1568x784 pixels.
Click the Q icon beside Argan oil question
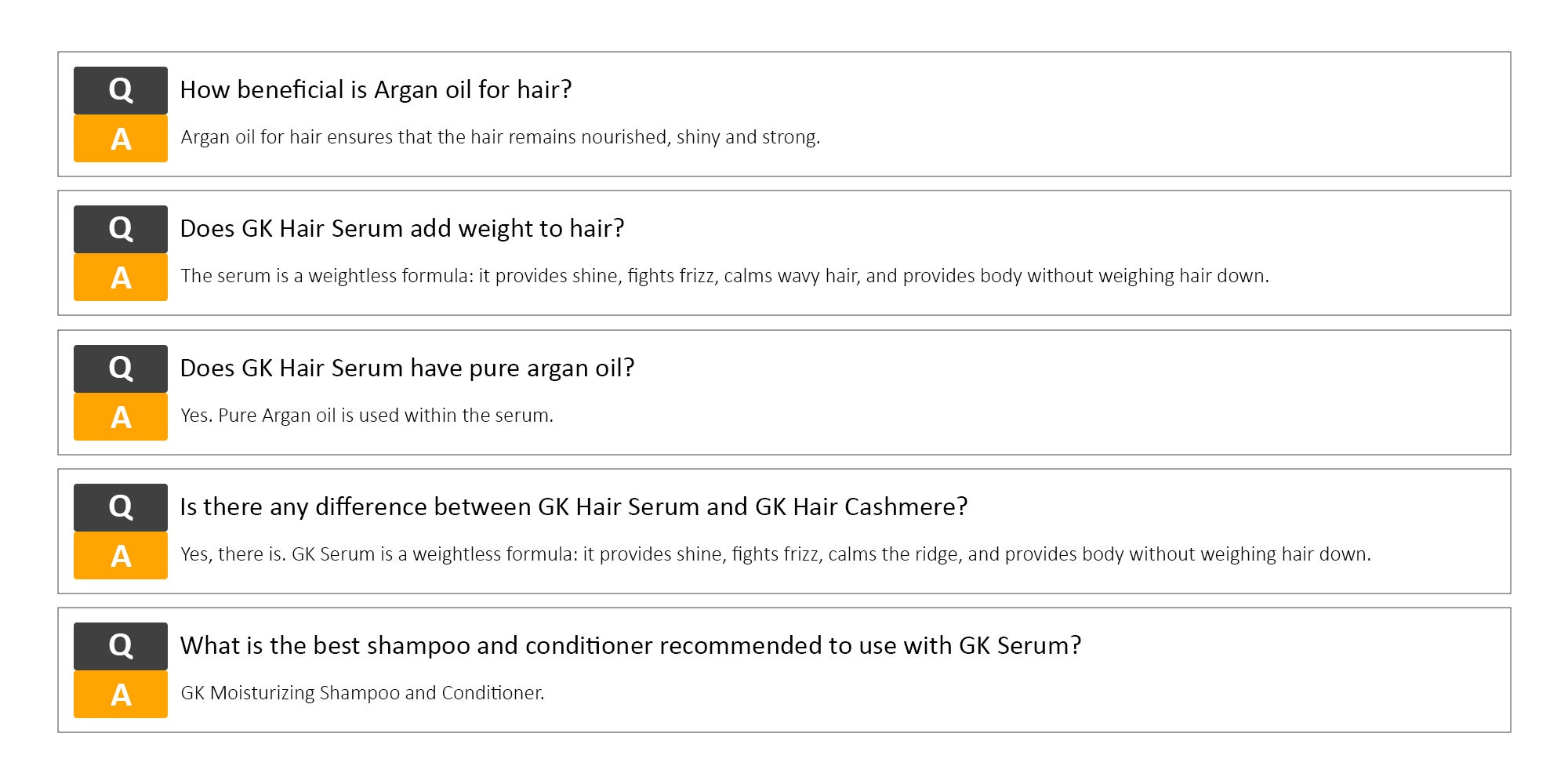(121, 90)
